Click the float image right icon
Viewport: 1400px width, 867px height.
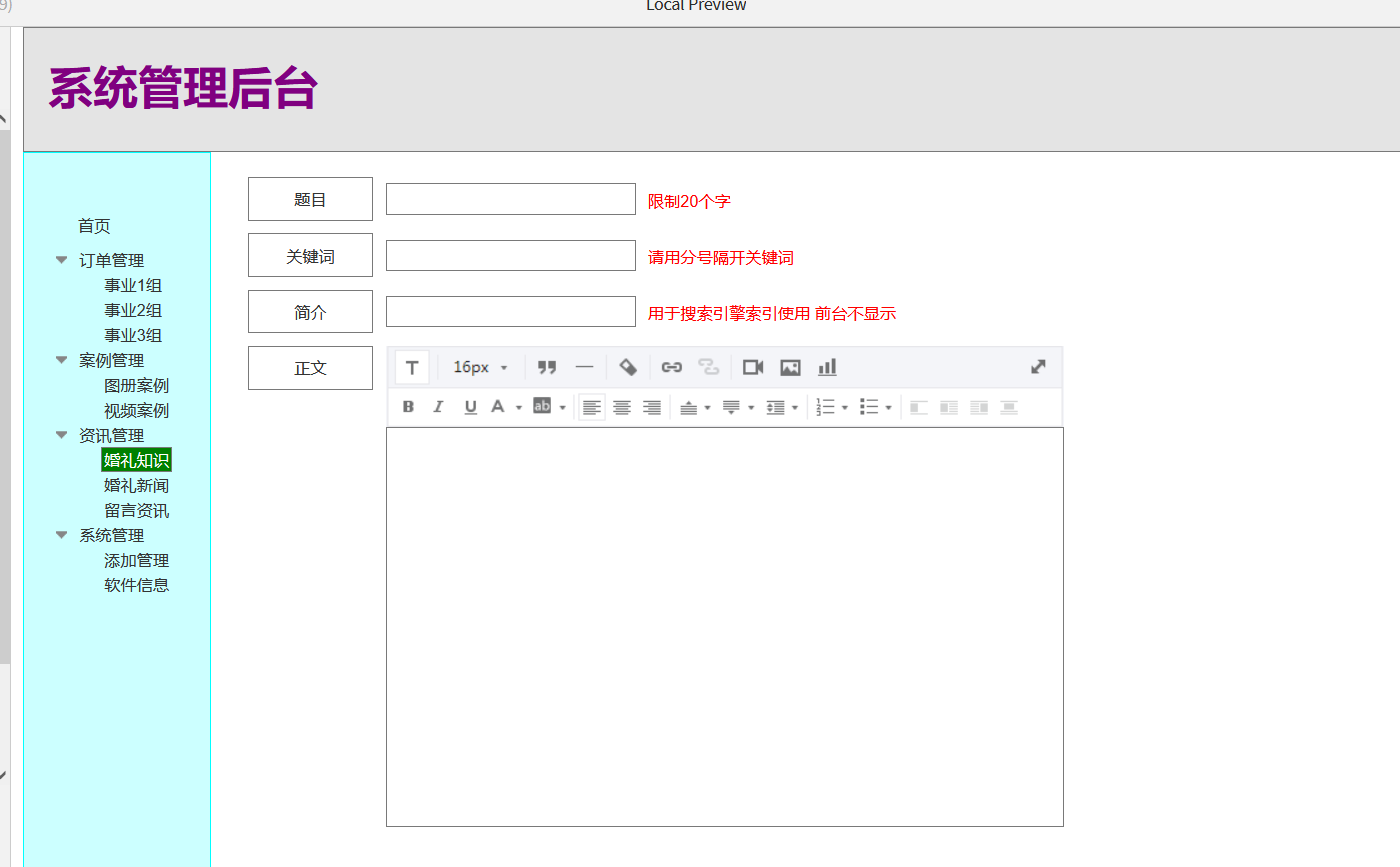979,407
